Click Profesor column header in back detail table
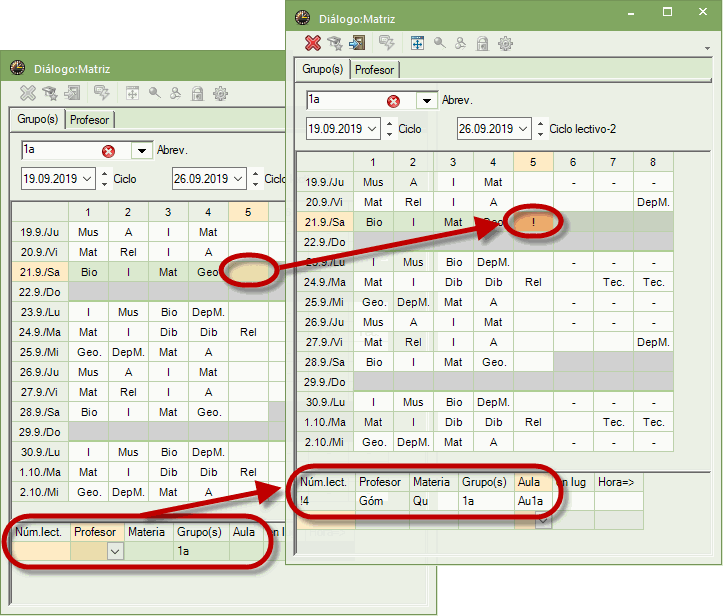723x616 pixels. [95, 532]
